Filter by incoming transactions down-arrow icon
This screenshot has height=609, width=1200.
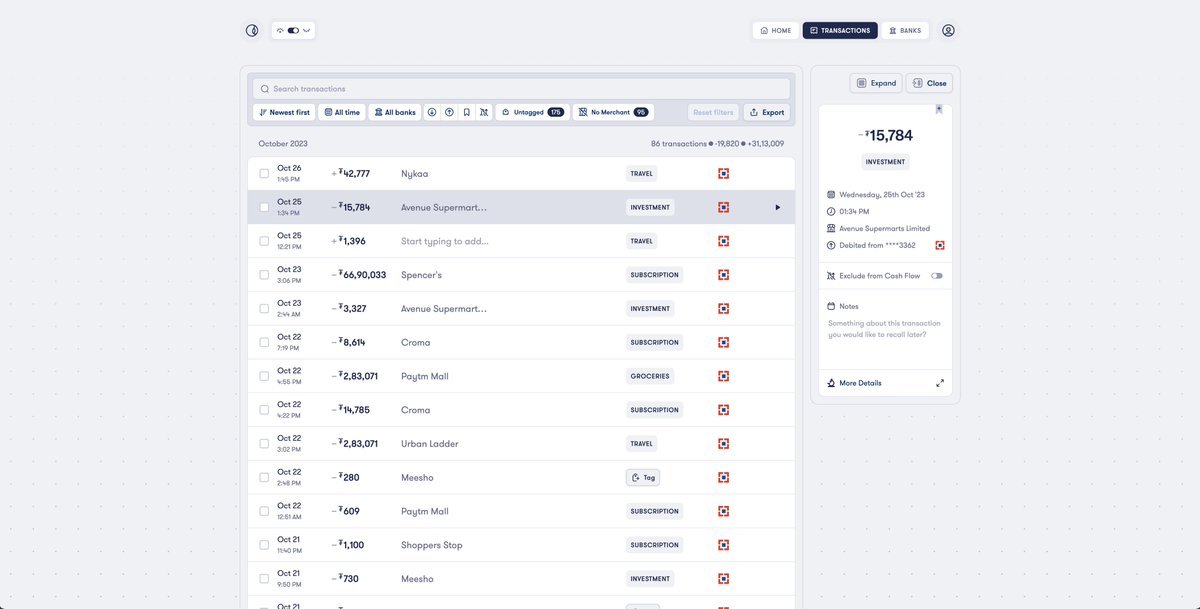pos(432,113)
